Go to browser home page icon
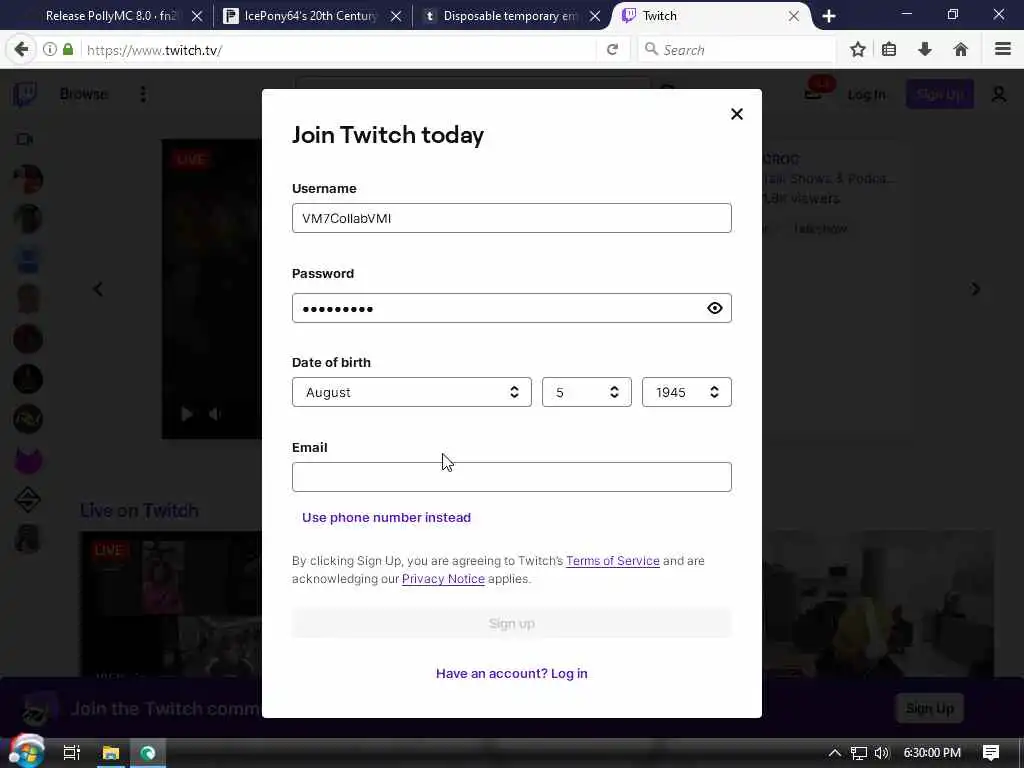This screenshot has width=1024, height=768. pyautogui.click(x=961, y=50)
